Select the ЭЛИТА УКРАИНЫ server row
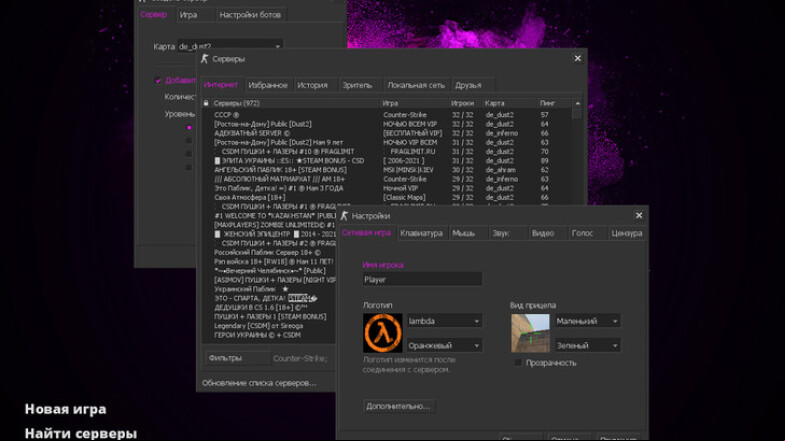This screenshot has height=441, width=785. [386, 161]
